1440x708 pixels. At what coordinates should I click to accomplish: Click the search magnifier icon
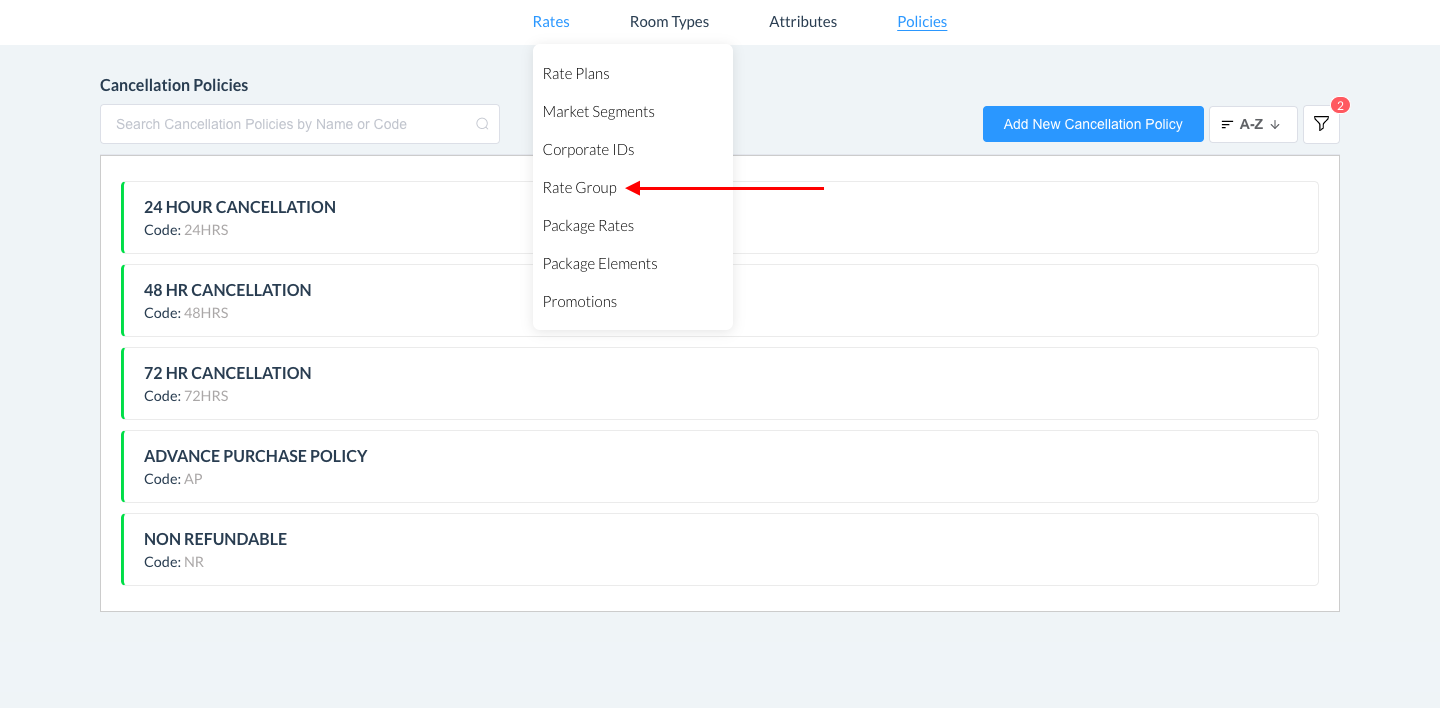(482, 124)
